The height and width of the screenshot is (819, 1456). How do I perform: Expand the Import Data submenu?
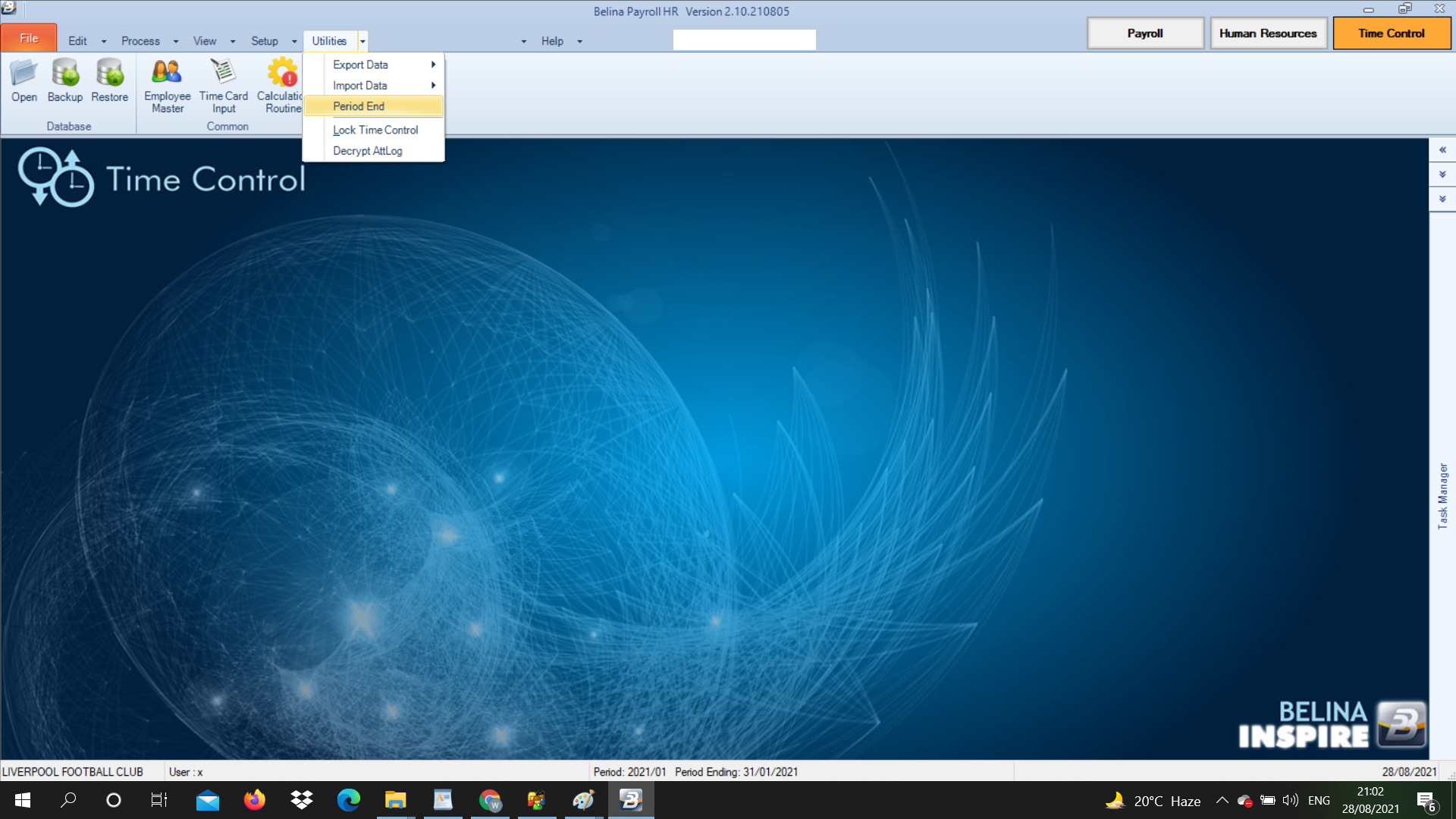pos(373,86)
